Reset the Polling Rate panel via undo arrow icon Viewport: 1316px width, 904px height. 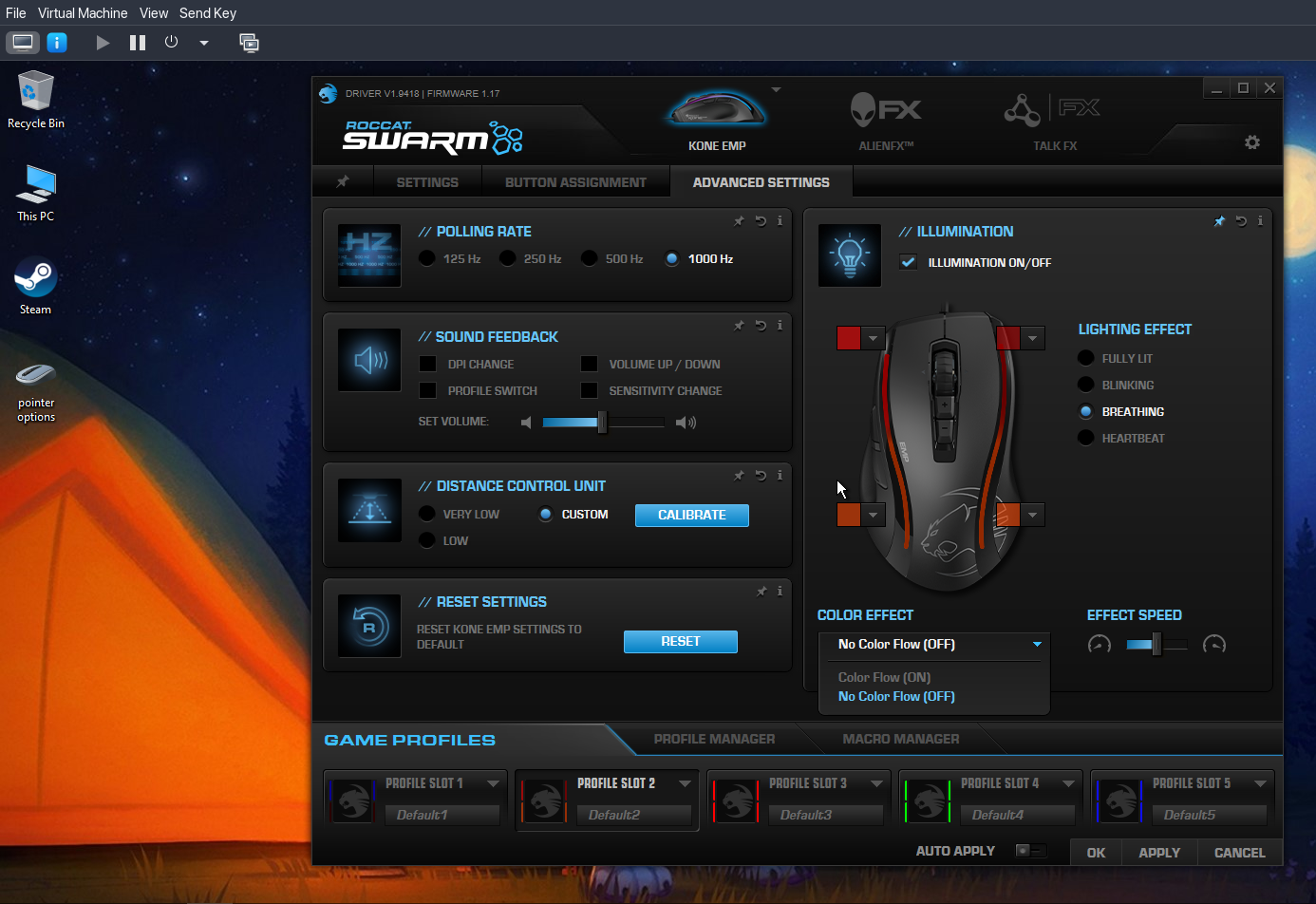759,220
